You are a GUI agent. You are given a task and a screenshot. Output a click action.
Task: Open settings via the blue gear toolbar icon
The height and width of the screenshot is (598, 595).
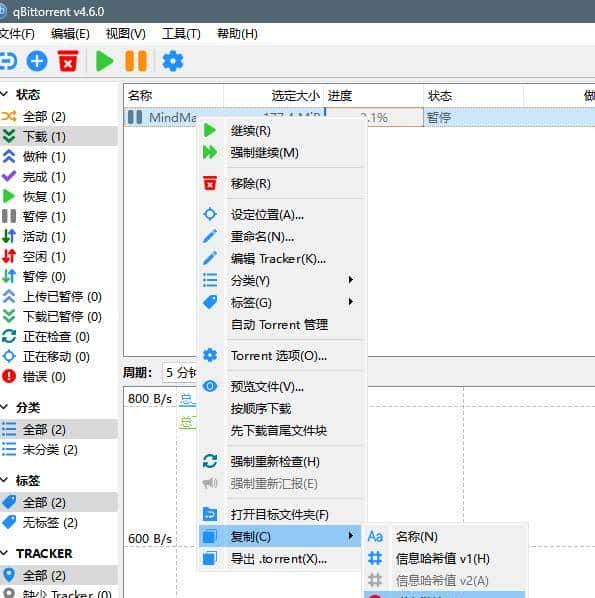coord(173,61)
